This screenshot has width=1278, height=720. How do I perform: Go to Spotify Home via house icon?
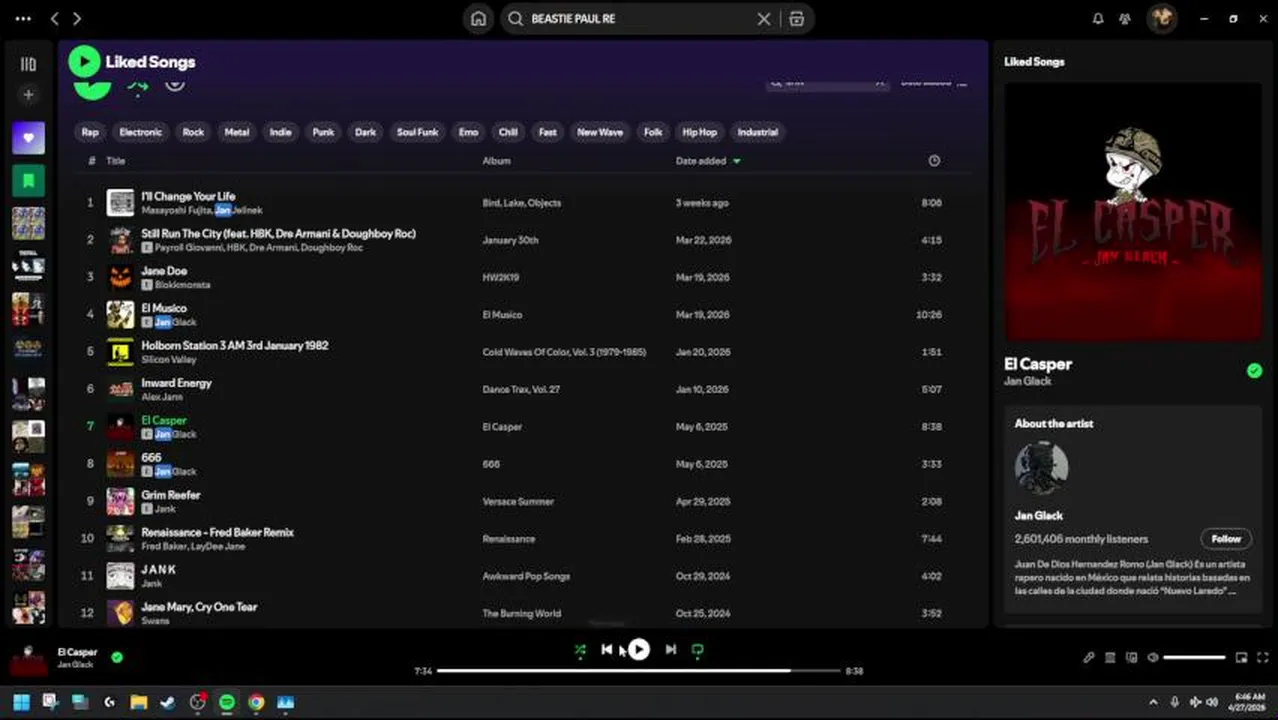(x=479, y=19)
